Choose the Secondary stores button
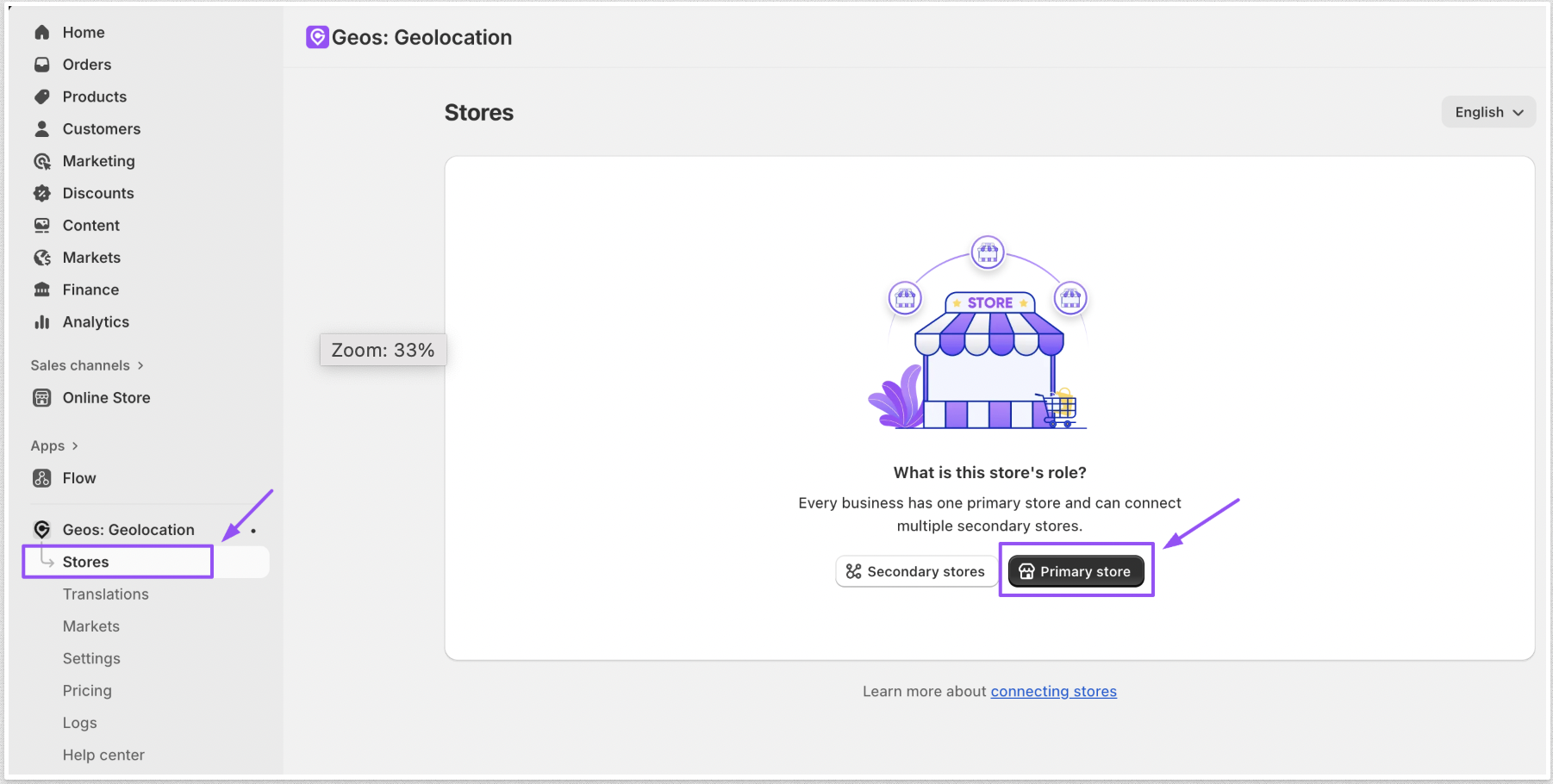The width and height of the screenshot is (1553, 784). pyautogui.click(x=915, y=571)
